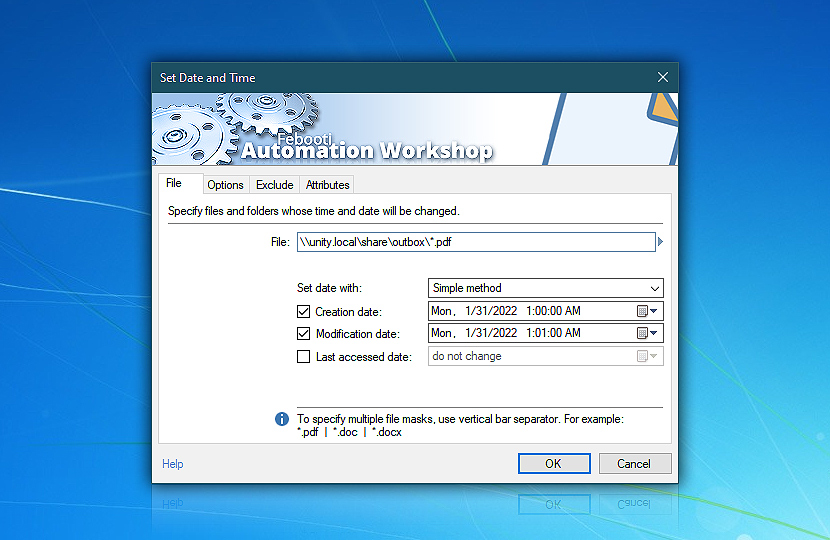Click the '*.pdf | *.doc | *.docx' example text

[x=349, y=432]
